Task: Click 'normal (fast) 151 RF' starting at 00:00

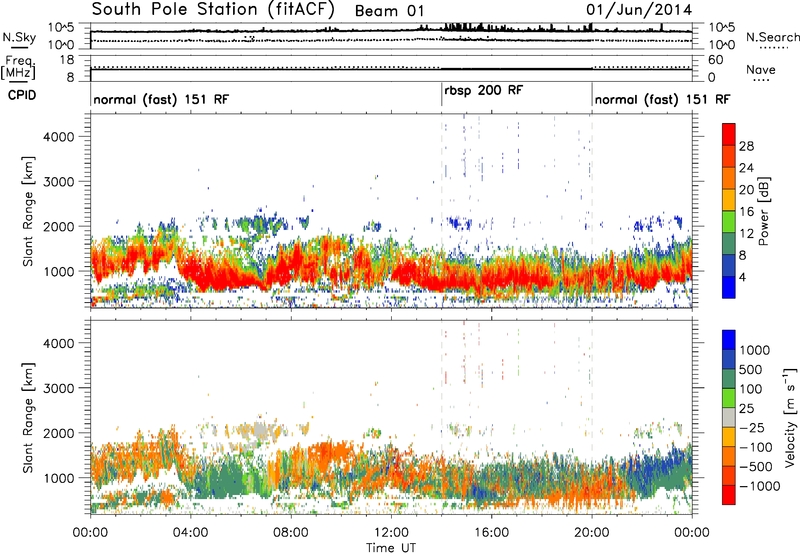Action: point(161,99)
